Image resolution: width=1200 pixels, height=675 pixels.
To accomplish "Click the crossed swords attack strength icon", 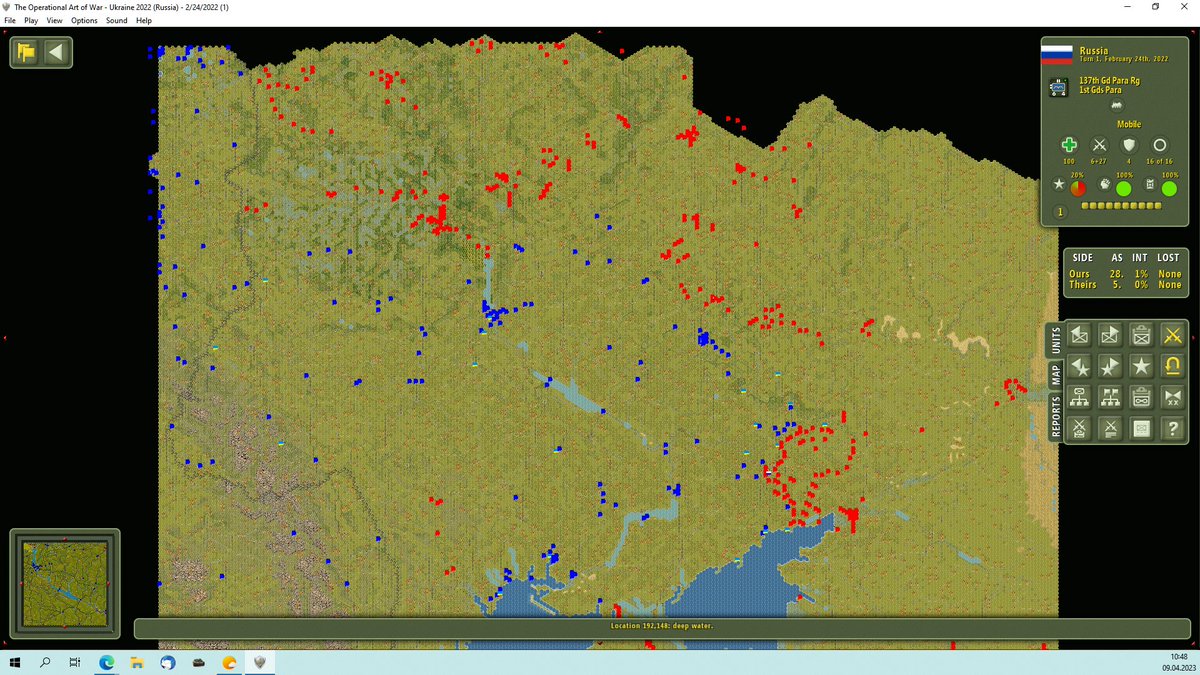I will click(1099, 145).
